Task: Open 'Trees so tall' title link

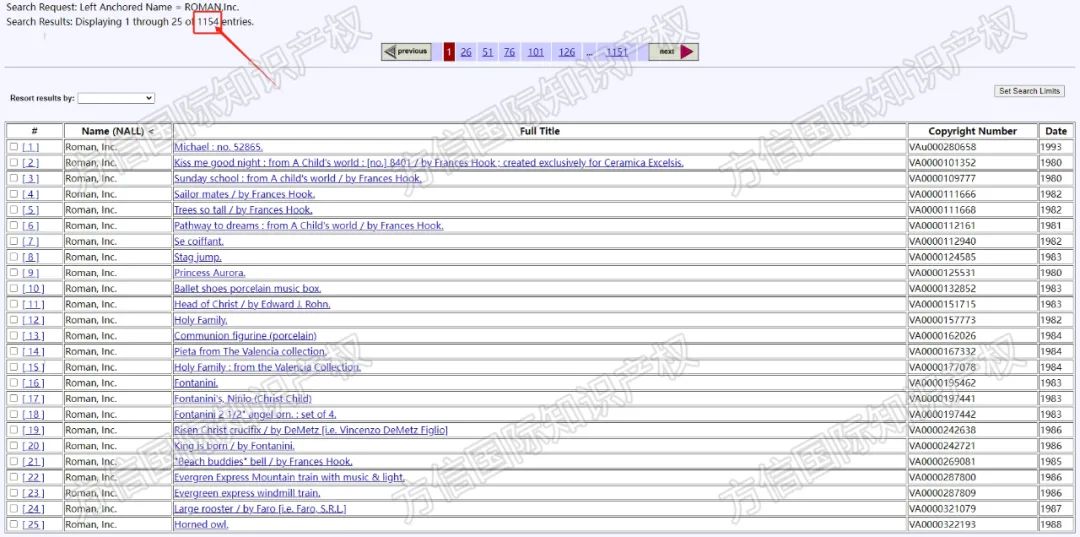Action: click(243, 210)
